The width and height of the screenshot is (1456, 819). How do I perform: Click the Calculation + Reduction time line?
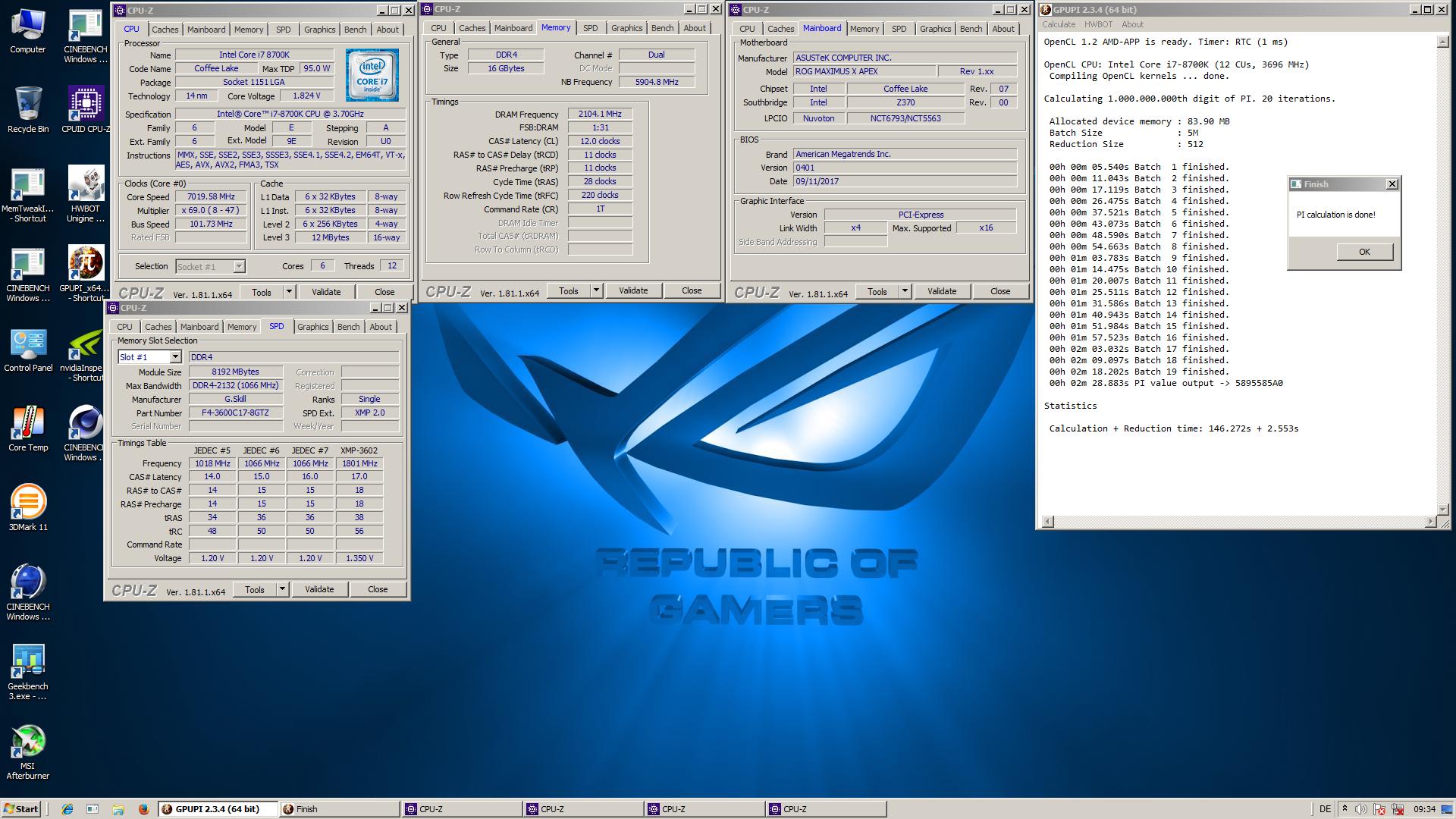point(1173,428)
